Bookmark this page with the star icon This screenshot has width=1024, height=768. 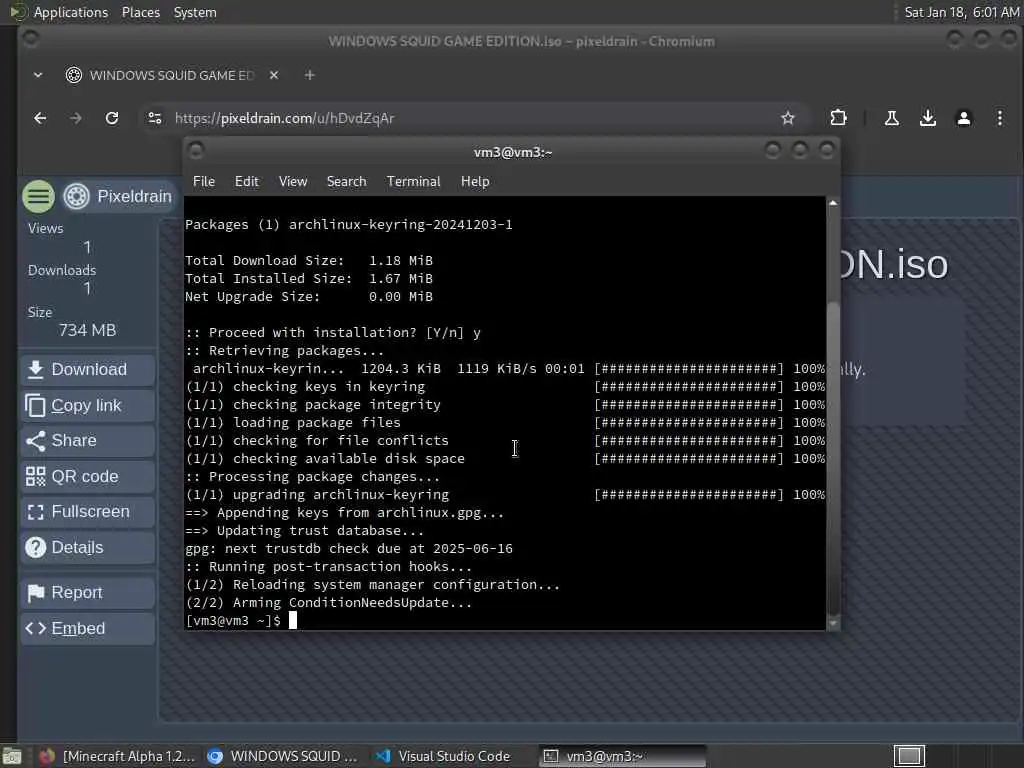[788, 118]
